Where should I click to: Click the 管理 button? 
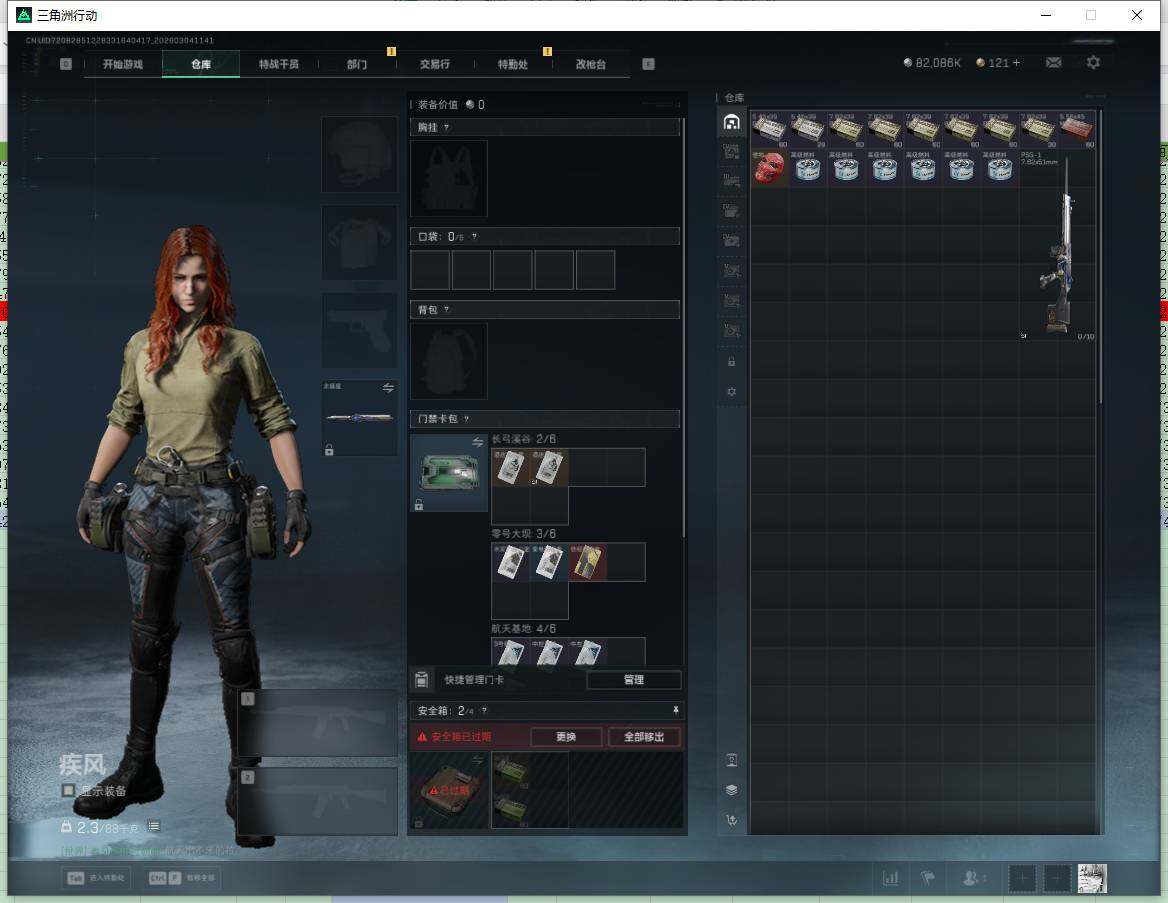[633, 680]
